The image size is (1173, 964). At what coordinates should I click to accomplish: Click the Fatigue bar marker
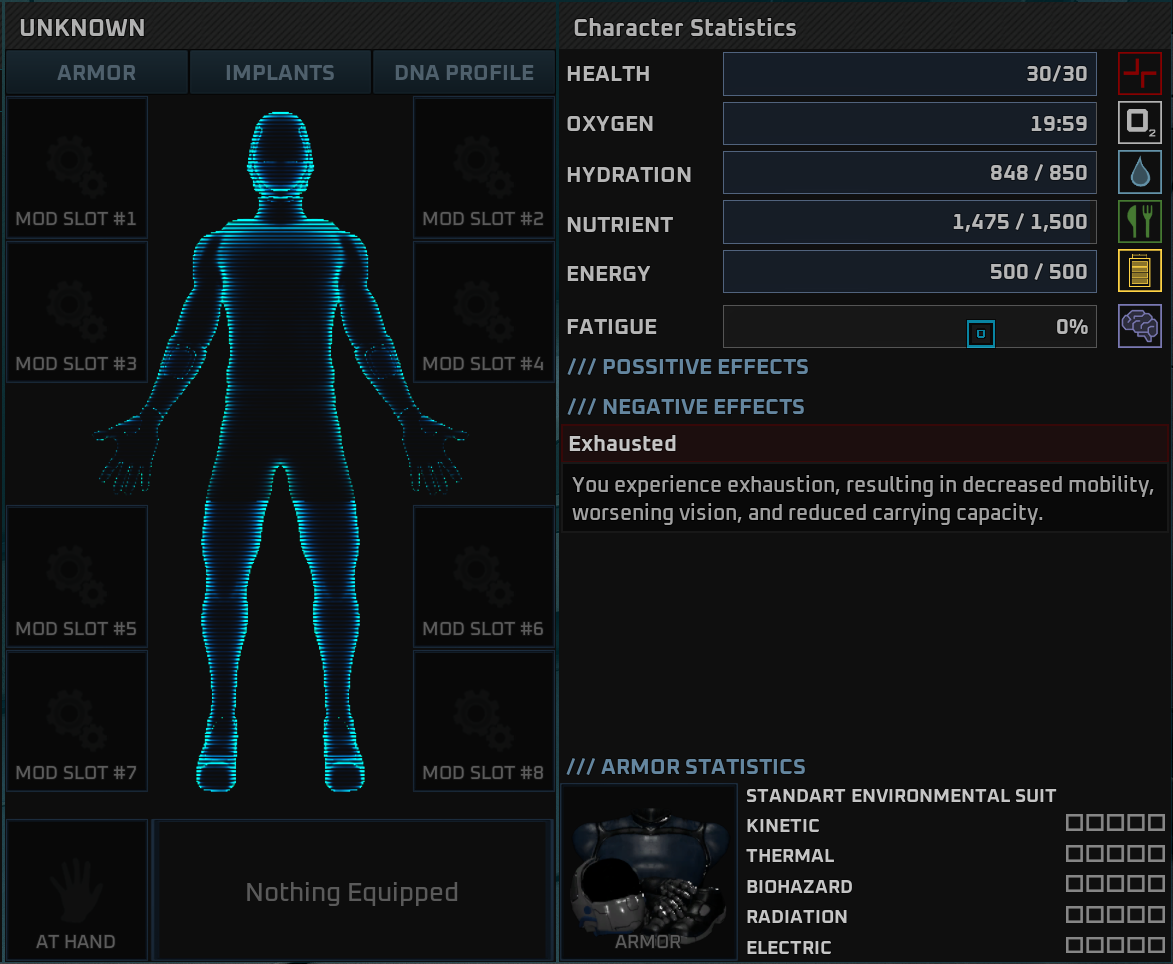coord(981,333)
